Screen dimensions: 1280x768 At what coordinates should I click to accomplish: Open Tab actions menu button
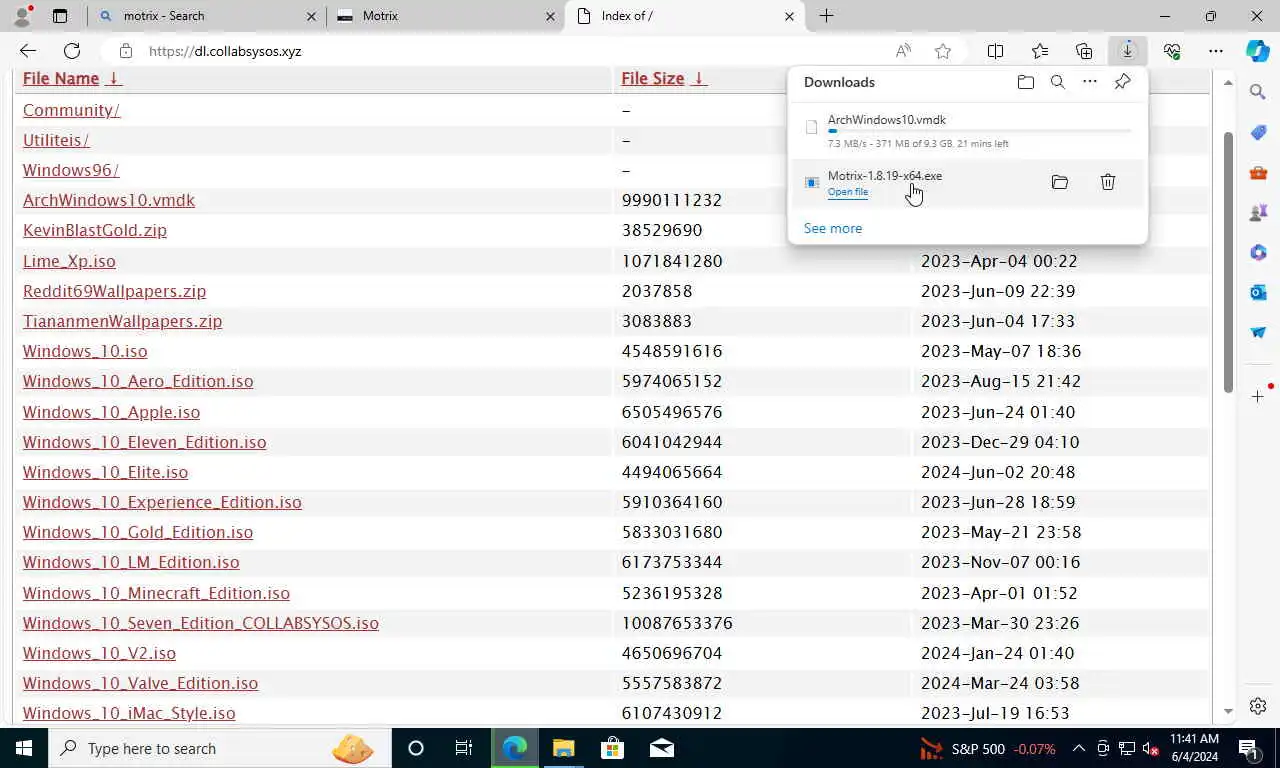[60, 16]
